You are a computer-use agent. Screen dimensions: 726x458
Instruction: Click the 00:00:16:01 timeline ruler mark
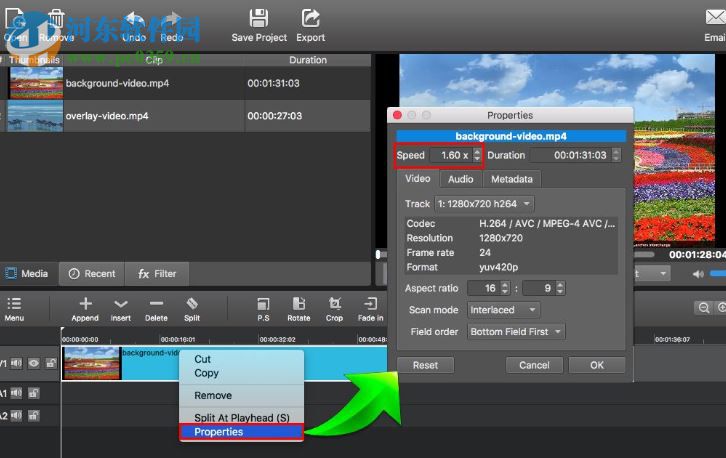click(x=178, y=339)
